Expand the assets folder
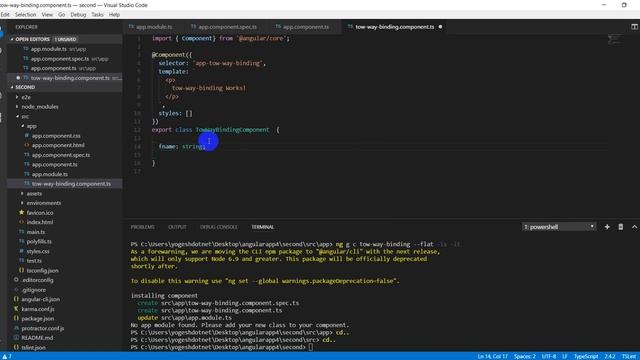This screenshot has width=640, height=360. [x=34, y=193]
